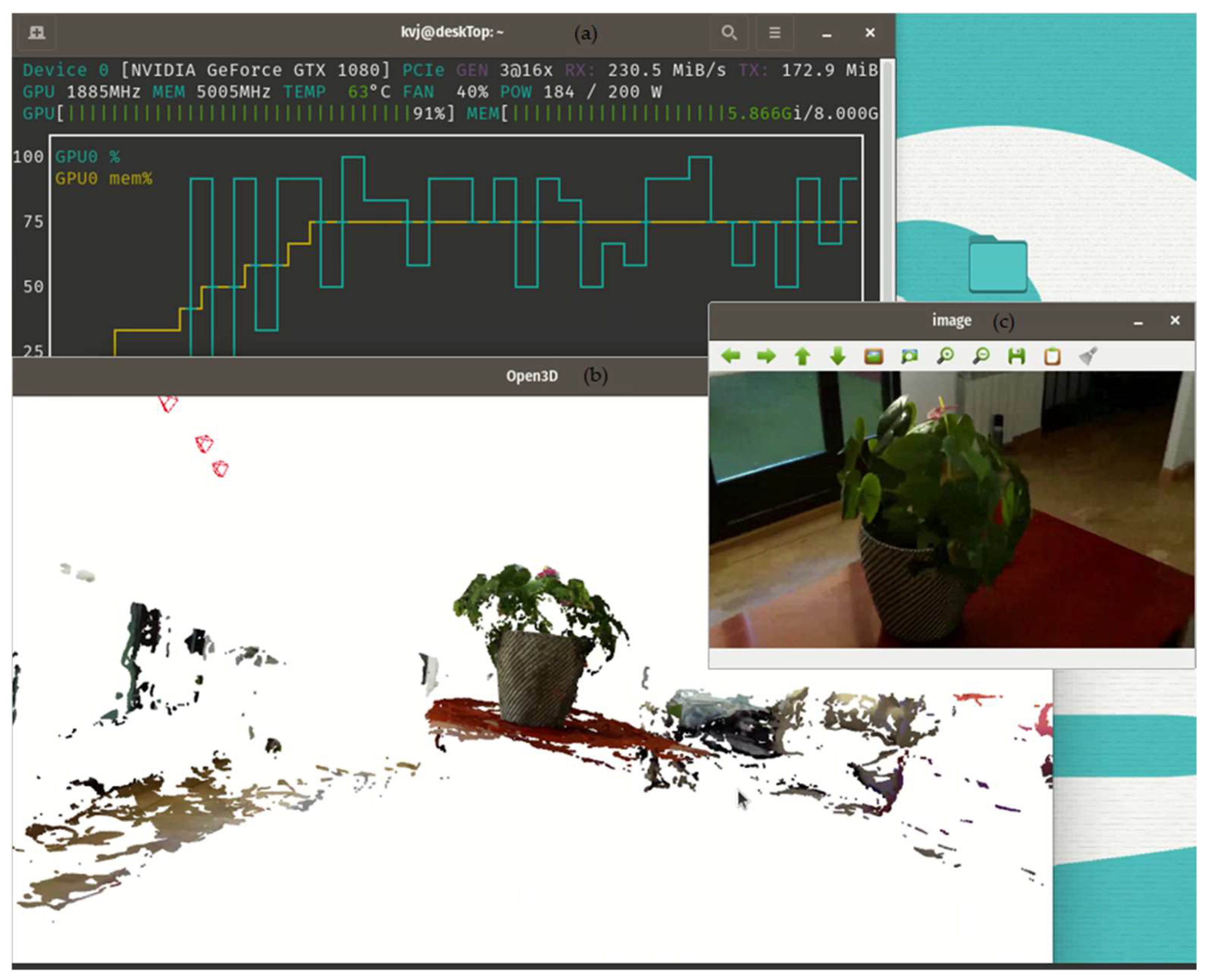Click the 'Open3D' window title
The height and width of the screenshot is (980, 1207).
point(531,376)
